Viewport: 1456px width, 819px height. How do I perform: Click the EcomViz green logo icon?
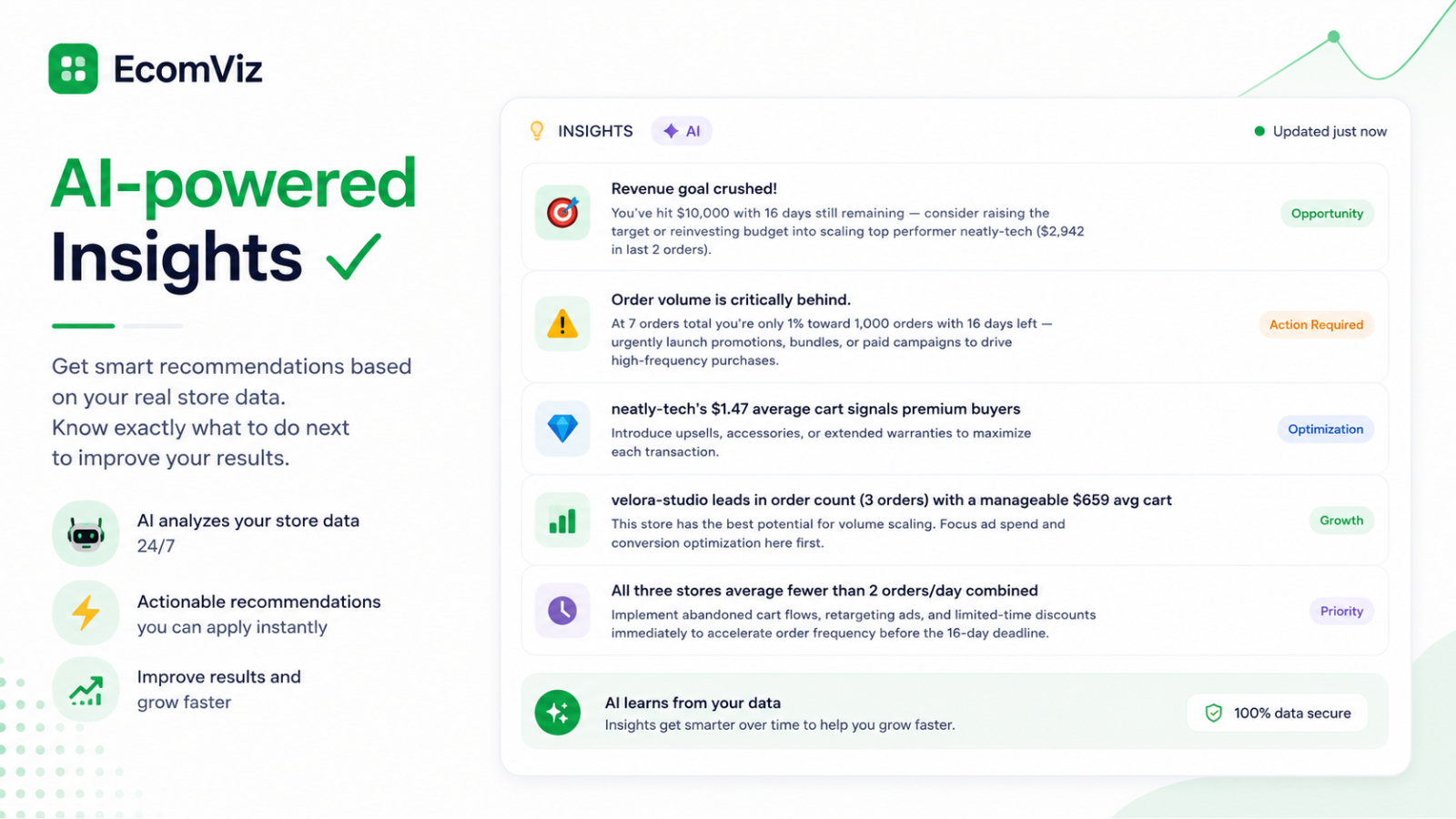[x=73, y=68]
